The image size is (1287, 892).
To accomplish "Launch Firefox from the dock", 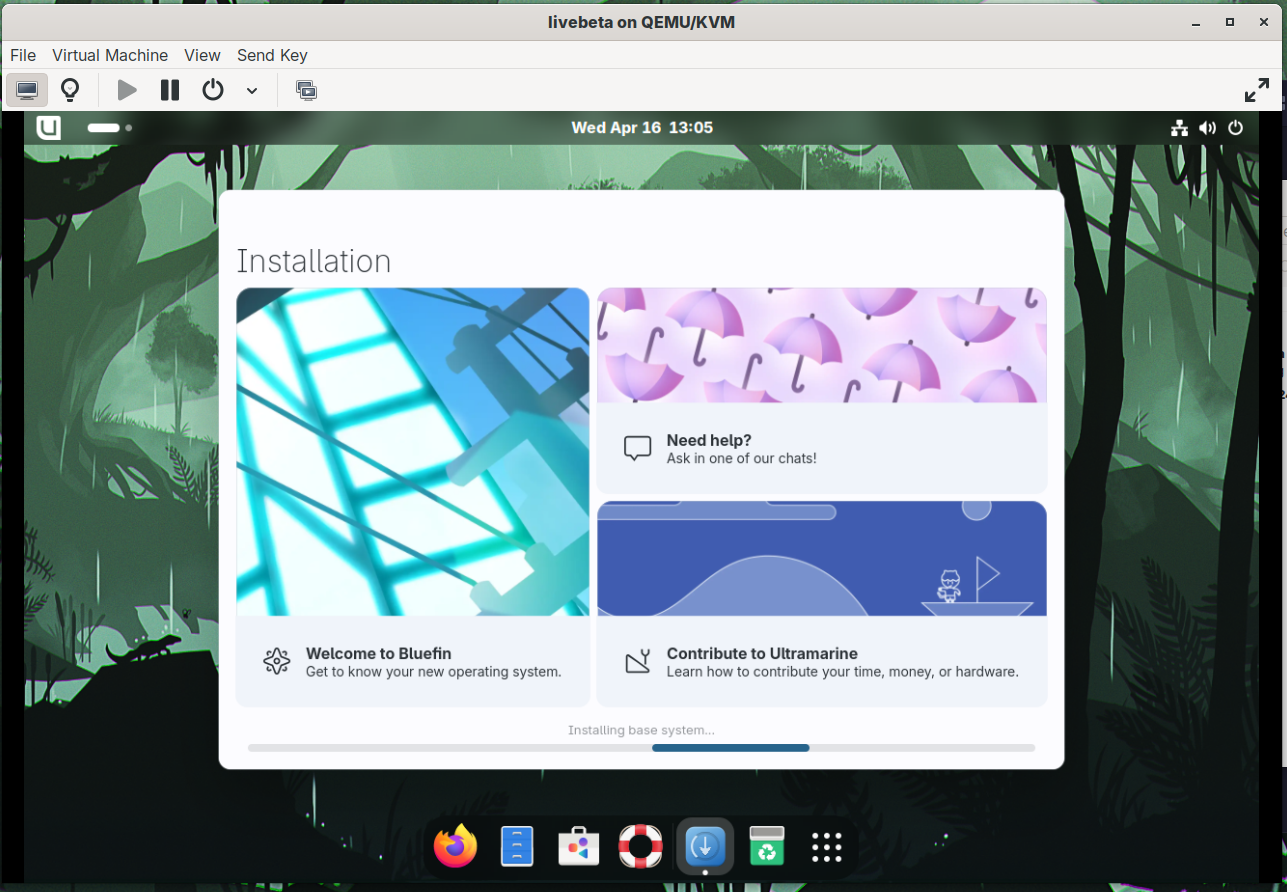I will point(456,847).
